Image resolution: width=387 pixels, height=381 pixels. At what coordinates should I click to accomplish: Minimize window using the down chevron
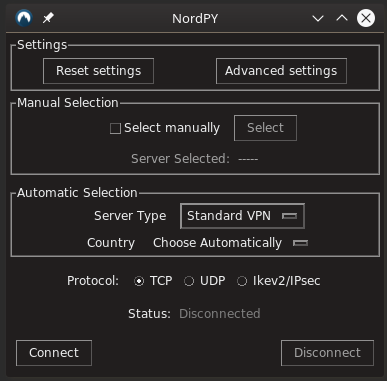[x=318, y=18]
